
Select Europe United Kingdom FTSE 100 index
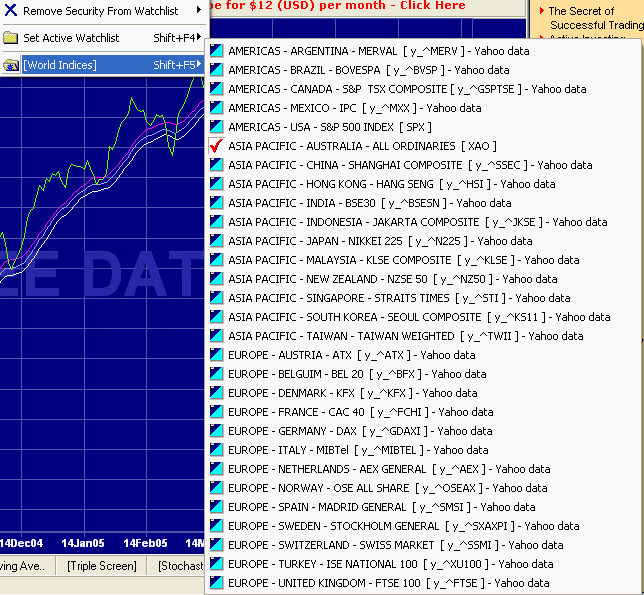(422, 583)
